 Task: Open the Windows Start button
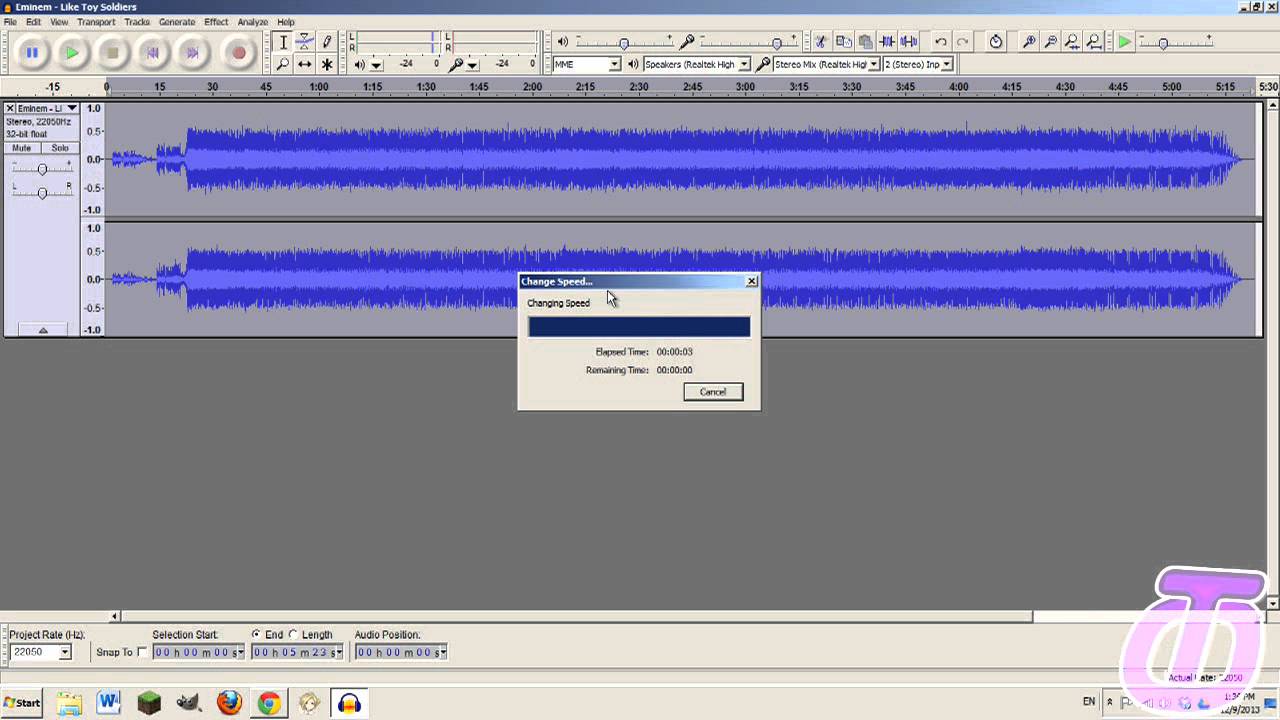point(21,703)
